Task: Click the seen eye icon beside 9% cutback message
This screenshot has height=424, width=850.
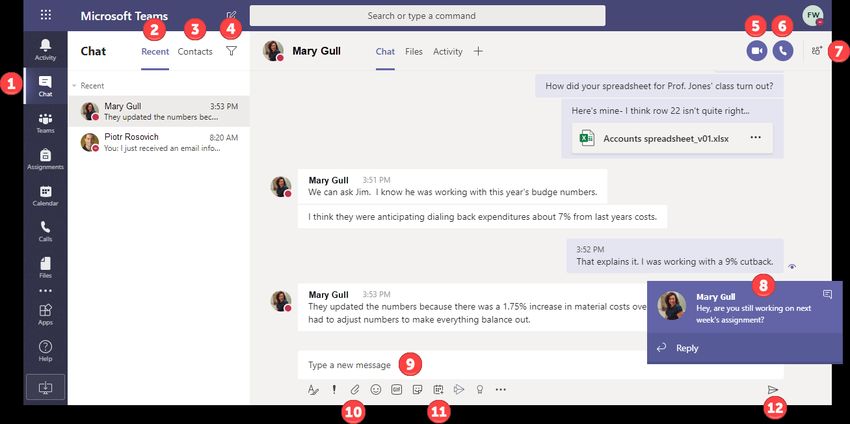Action: (793, 266)
